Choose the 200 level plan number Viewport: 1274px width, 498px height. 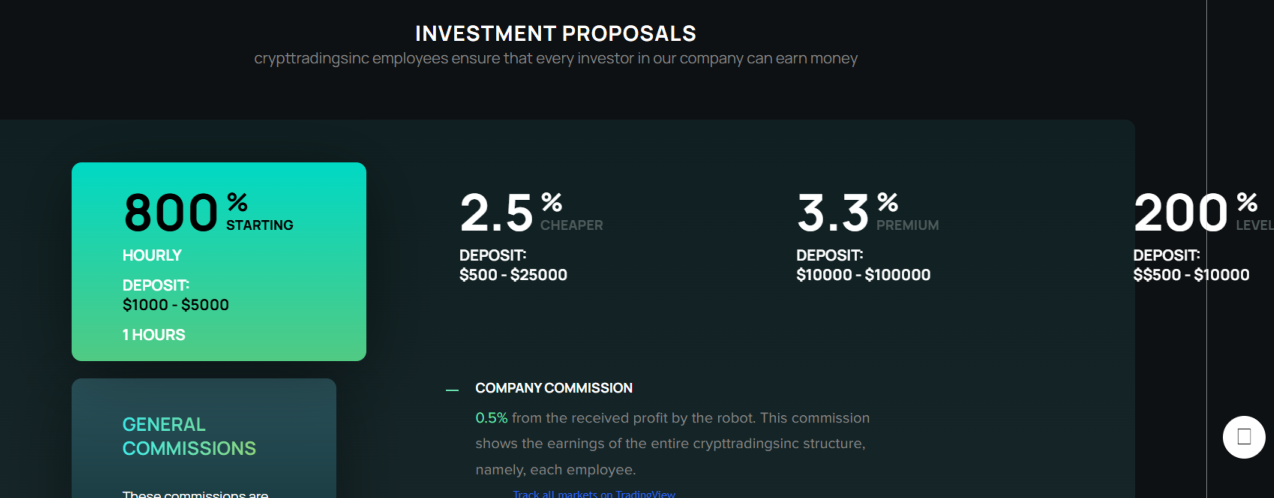coord(1180,213)
